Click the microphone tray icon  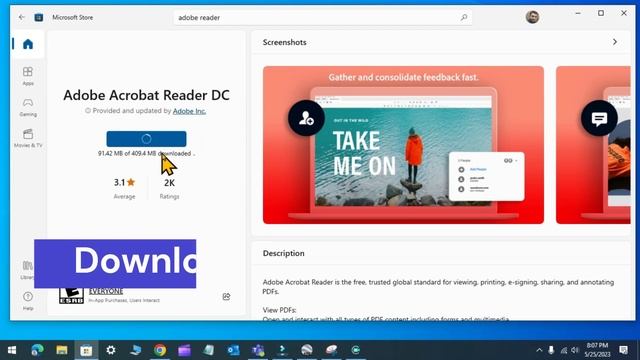(551, 350)
